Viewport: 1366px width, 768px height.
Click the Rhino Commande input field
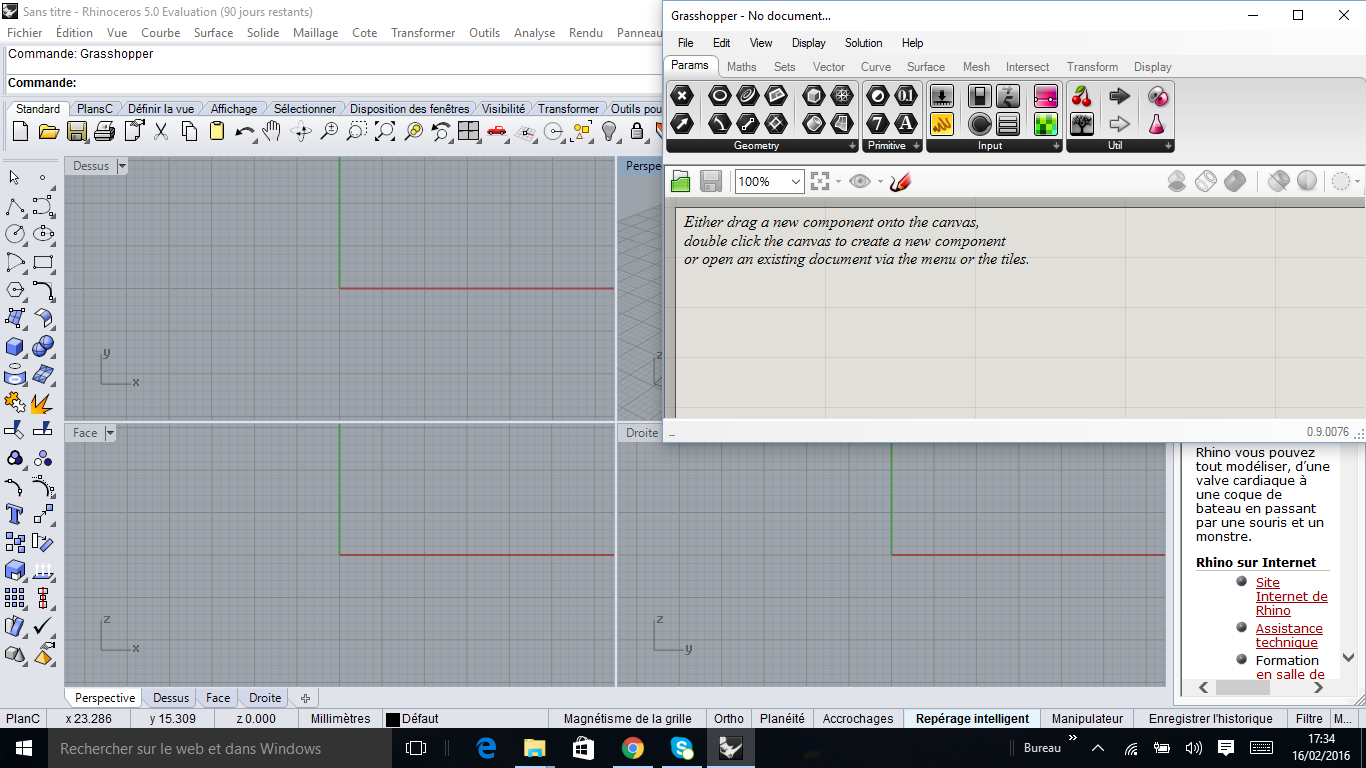[x=330, y=83]
